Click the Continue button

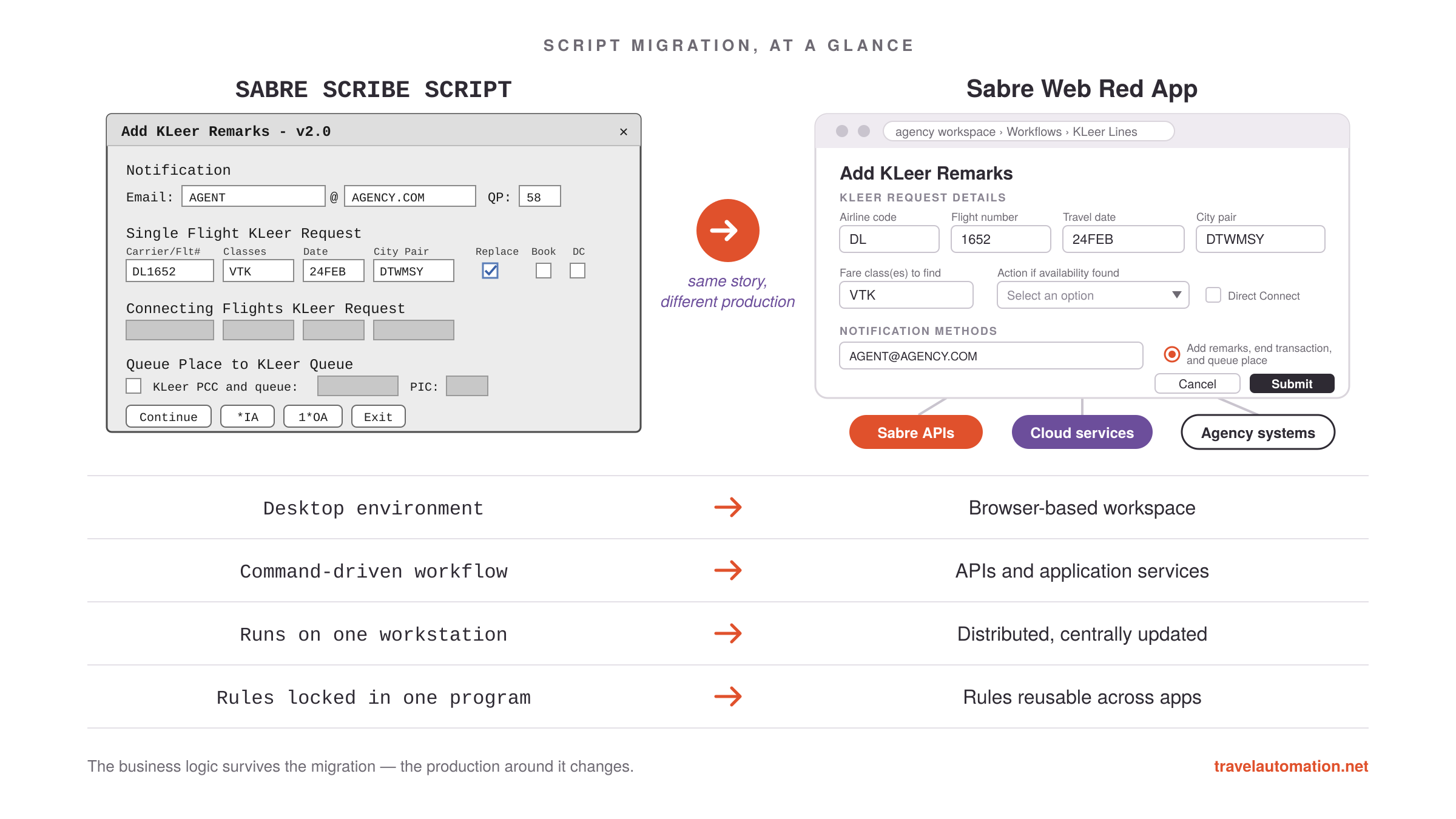click(169, 417)
